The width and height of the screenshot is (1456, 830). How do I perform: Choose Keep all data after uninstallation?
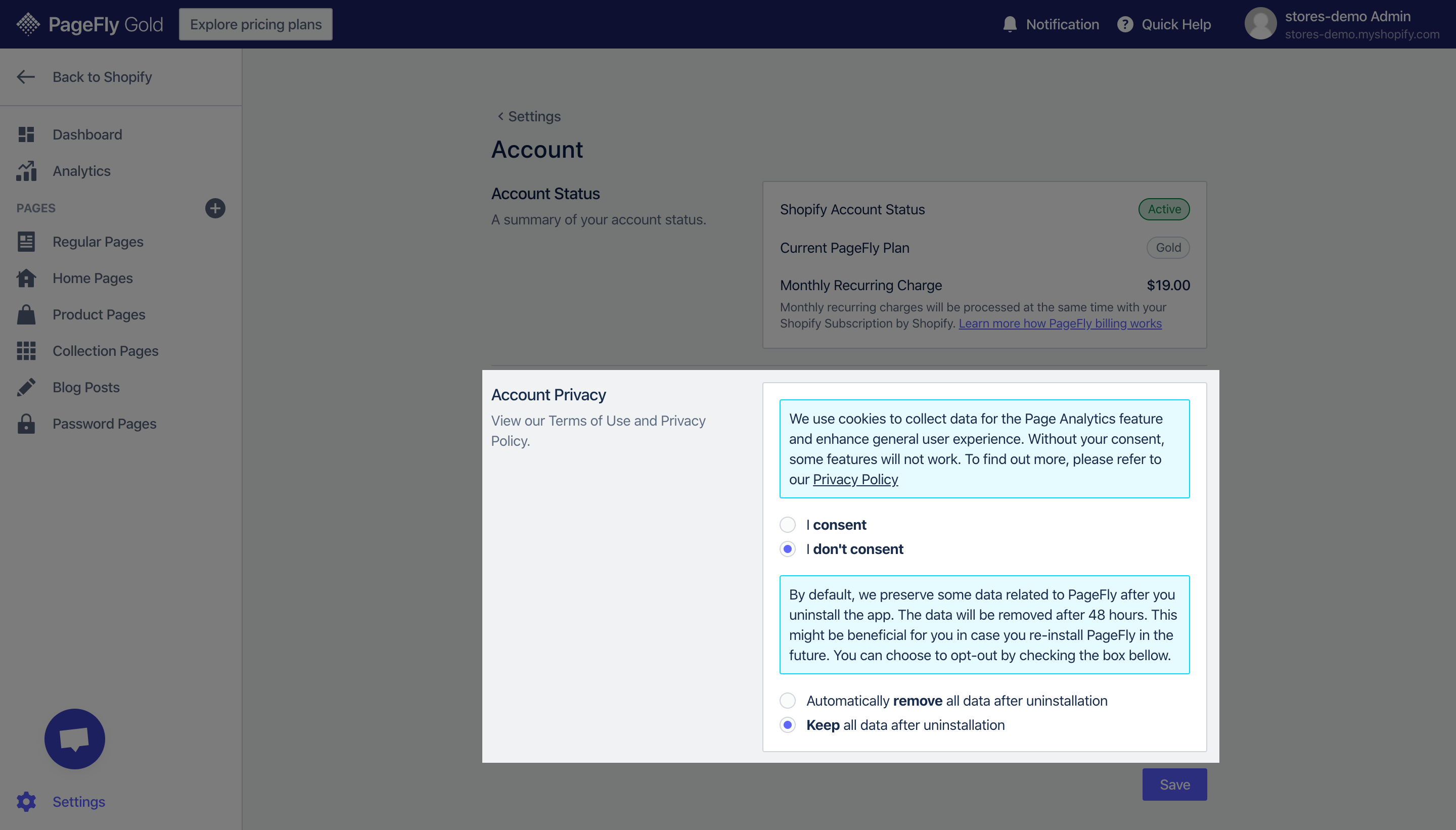click(787, 725)
